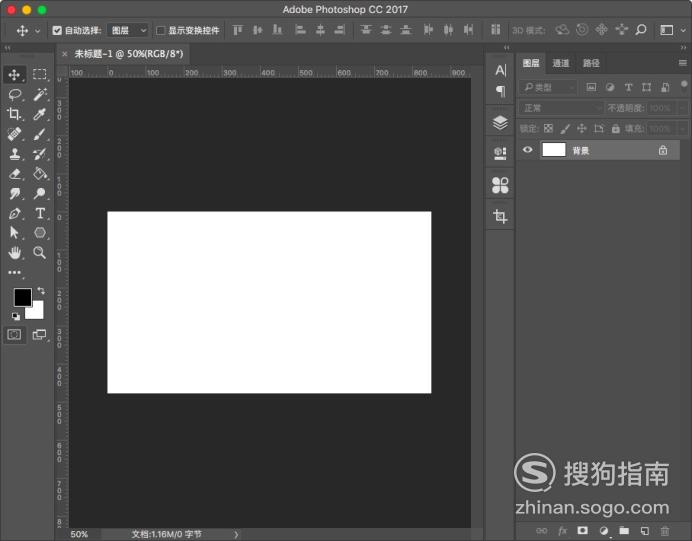Screen dimensions: 692x541
Task: Select the Rectangular Marquee tool
Action: coord(40,74)
